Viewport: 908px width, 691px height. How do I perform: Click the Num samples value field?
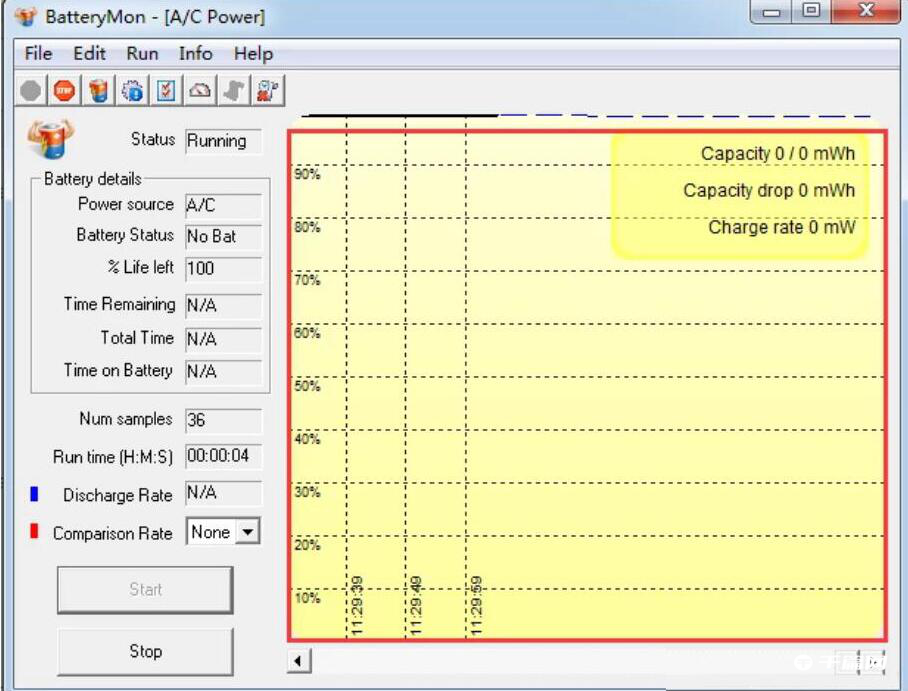pyautogui.click(x=223, y=421)
